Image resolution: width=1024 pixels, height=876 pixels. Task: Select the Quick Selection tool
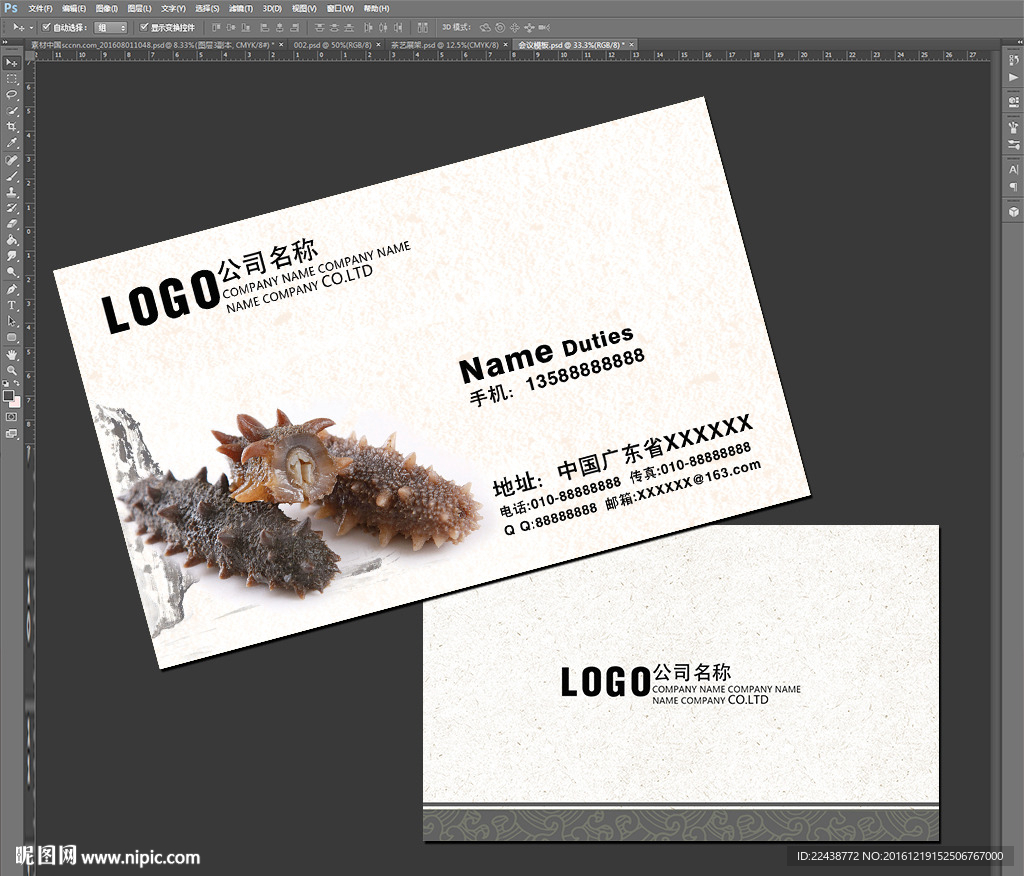(12, 111)
